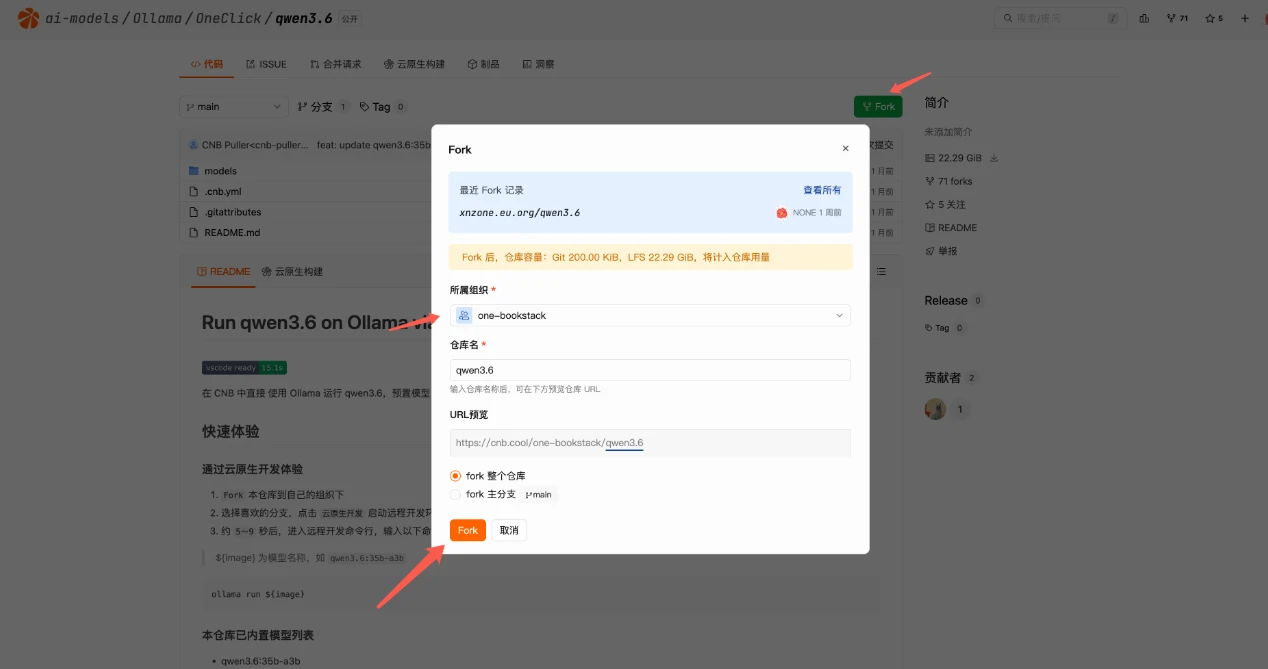This screenshot has width=1268, height=669.
Task: Go to the Ollama breadcrumb
Action: coord(157,18)
